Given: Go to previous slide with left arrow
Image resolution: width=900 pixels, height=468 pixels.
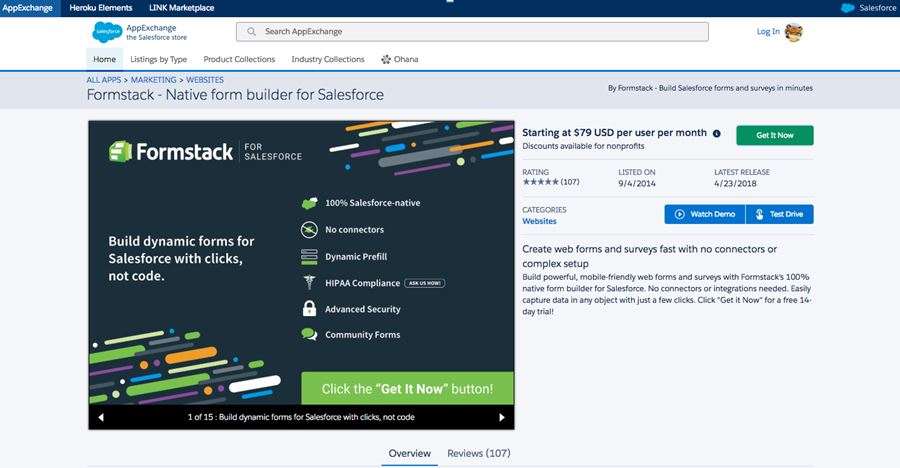Looking at the screenshot, I should tap(101, 417).
